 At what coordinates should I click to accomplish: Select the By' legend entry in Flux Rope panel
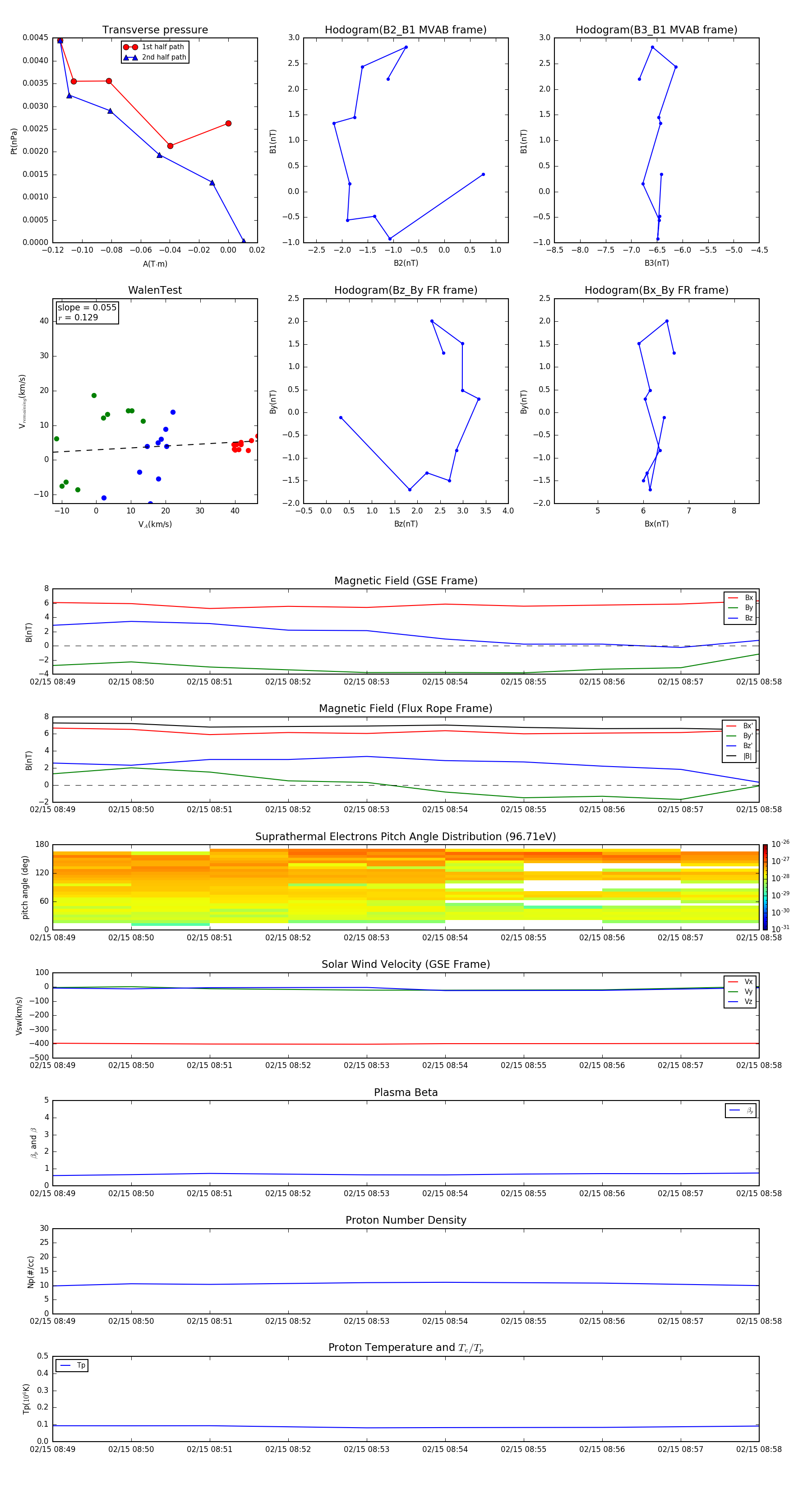pyautogui.click(x=740, y=736)
